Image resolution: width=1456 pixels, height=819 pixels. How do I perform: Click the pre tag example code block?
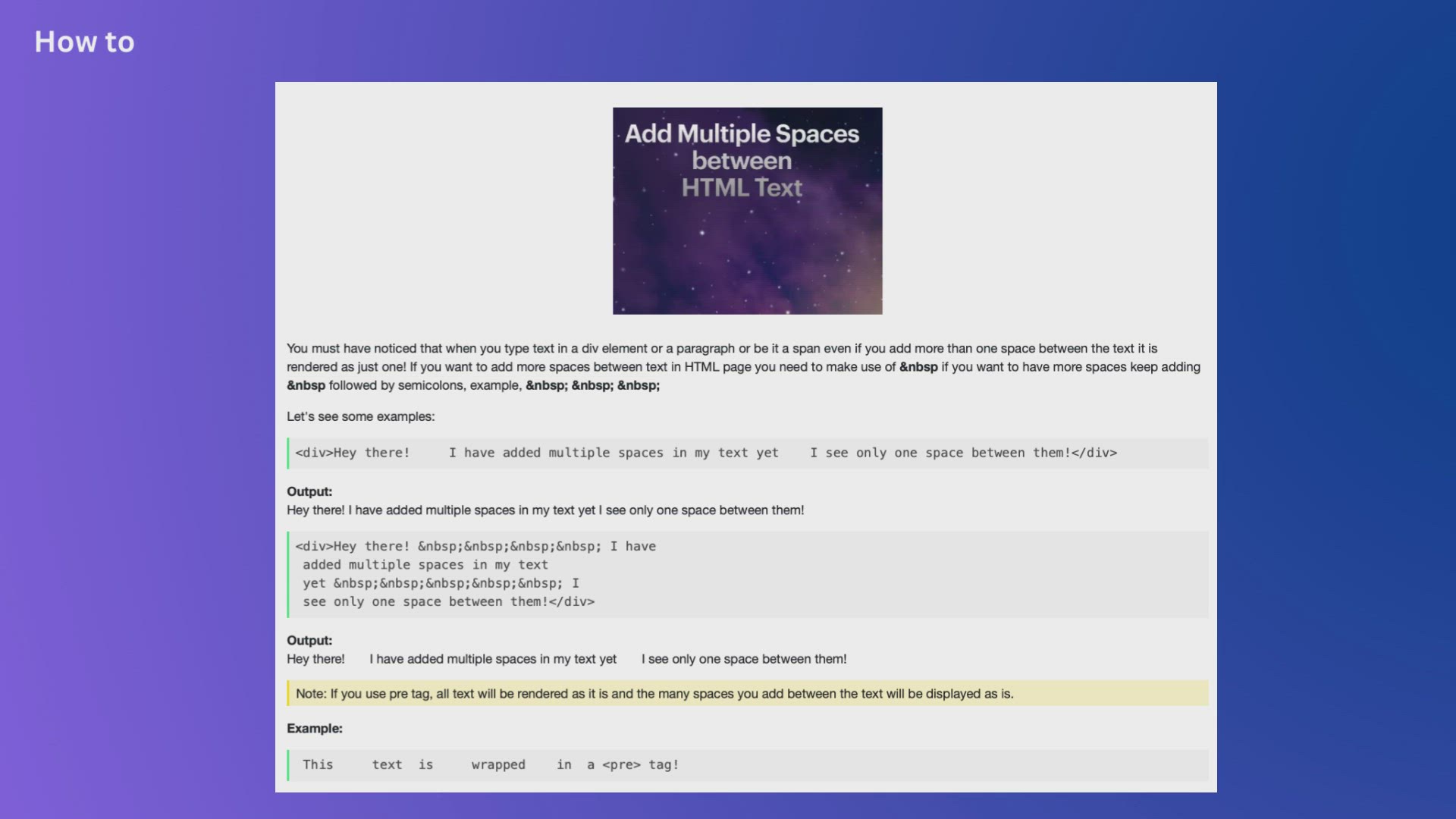(490, 765)
